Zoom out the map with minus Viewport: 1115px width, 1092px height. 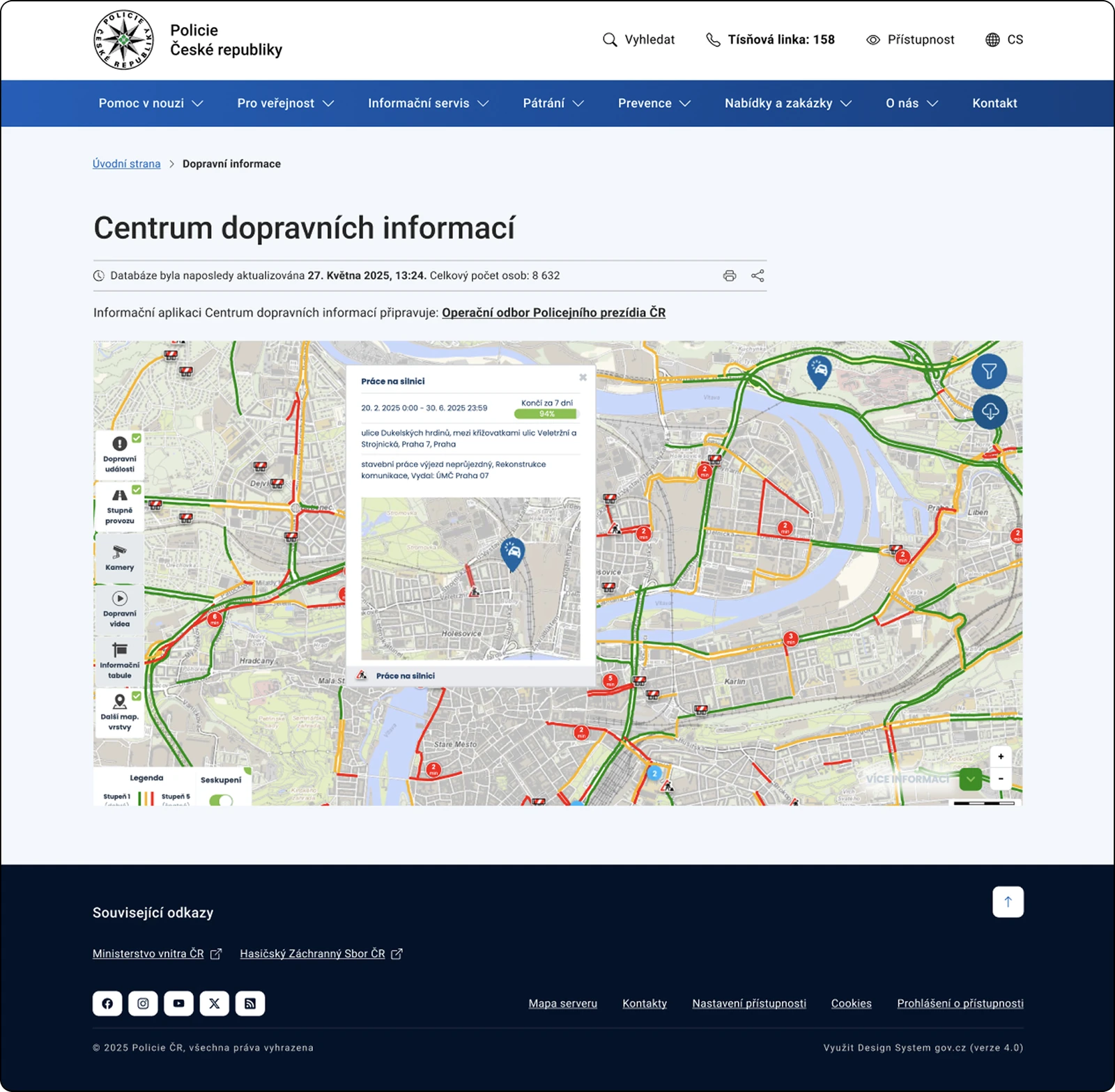click(x=1001, y=778)
